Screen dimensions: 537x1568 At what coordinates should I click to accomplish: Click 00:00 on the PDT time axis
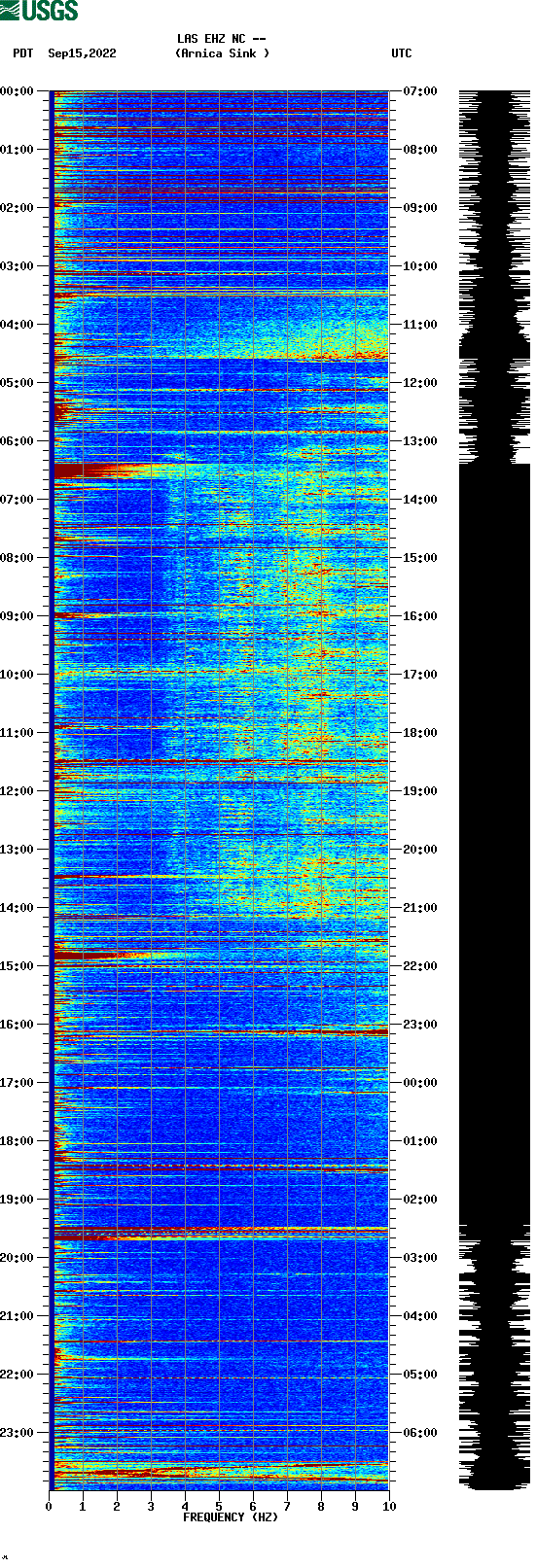18,91
